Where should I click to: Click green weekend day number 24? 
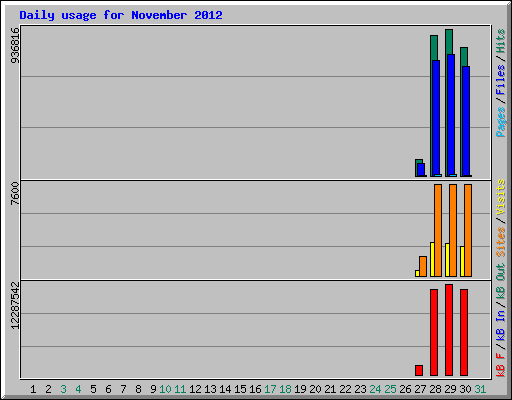click(375, 389)
